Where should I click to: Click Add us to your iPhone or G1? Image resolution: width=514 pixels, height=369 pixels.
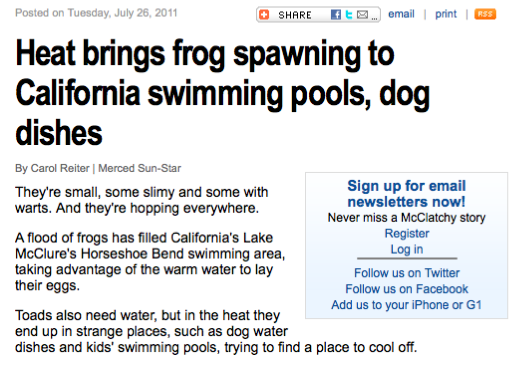(406, 305)
